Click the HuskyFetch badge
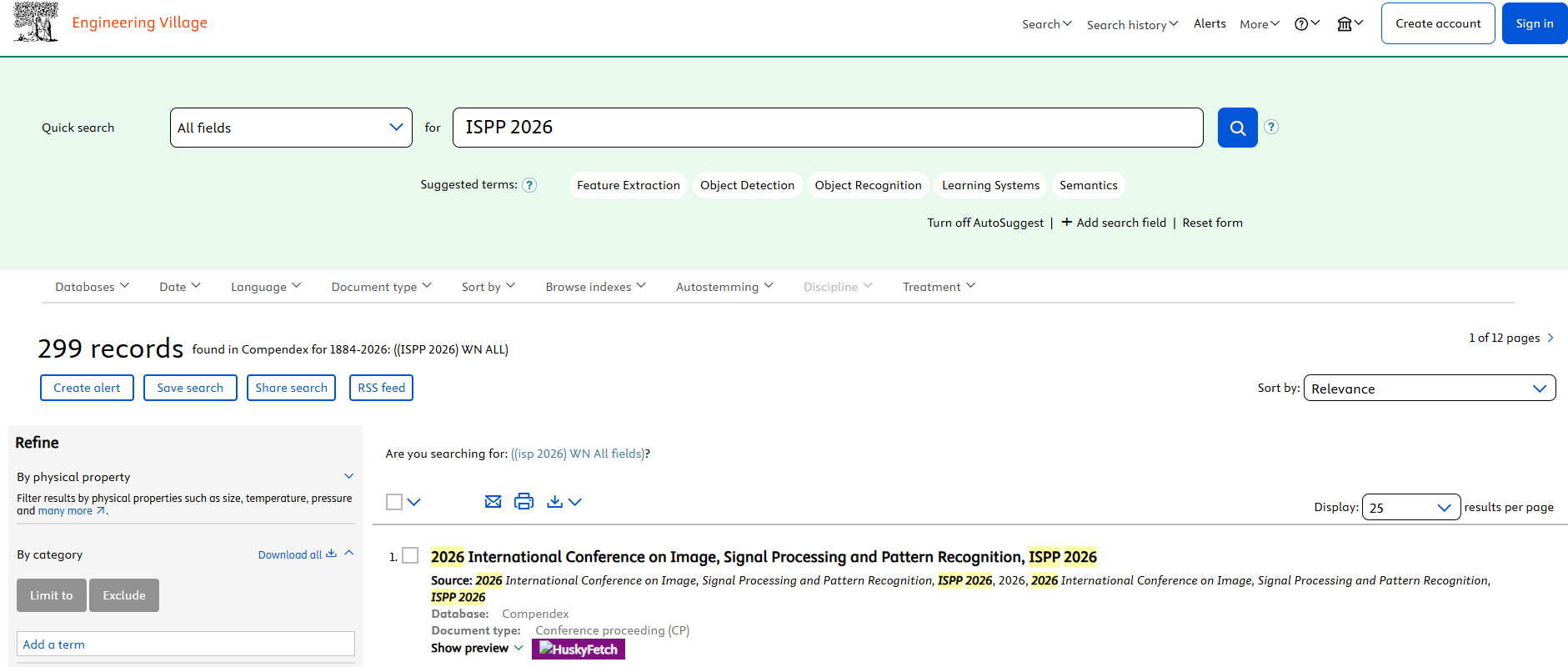This screenshot has height=667, width=1568. coord(579,649)
